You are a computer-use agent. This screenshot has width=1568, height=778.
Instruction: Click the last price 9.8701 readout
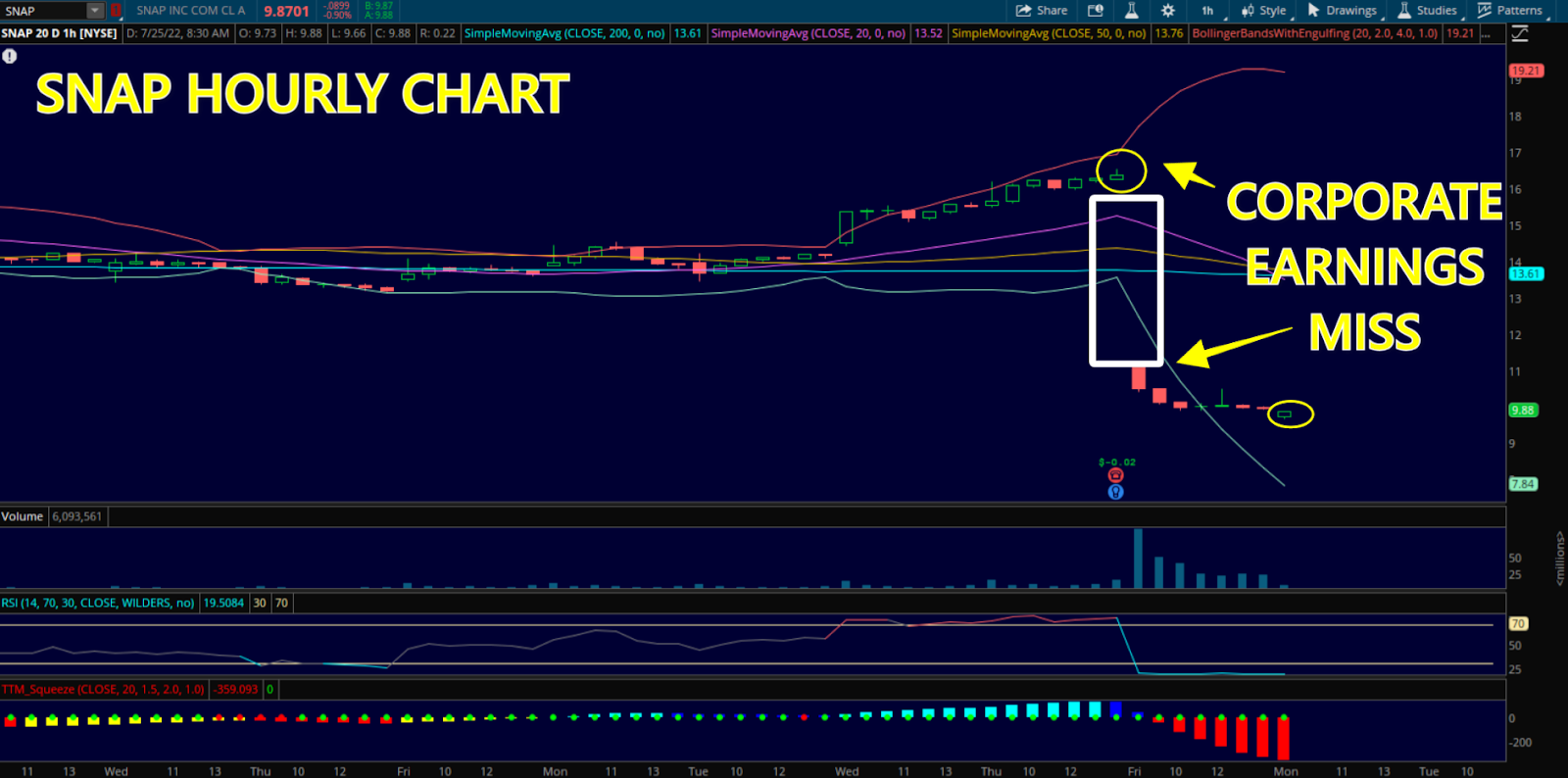(286, 11)
